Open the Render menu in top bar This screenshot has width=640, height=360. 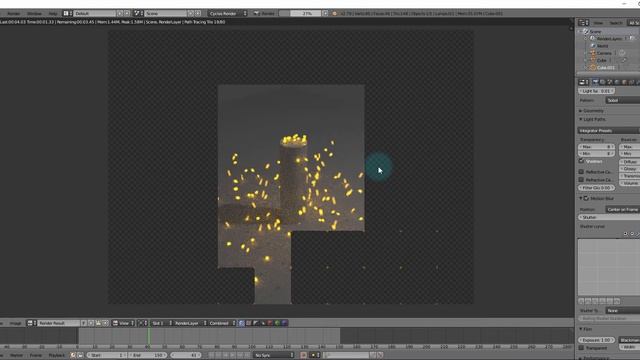click(13, 13)
